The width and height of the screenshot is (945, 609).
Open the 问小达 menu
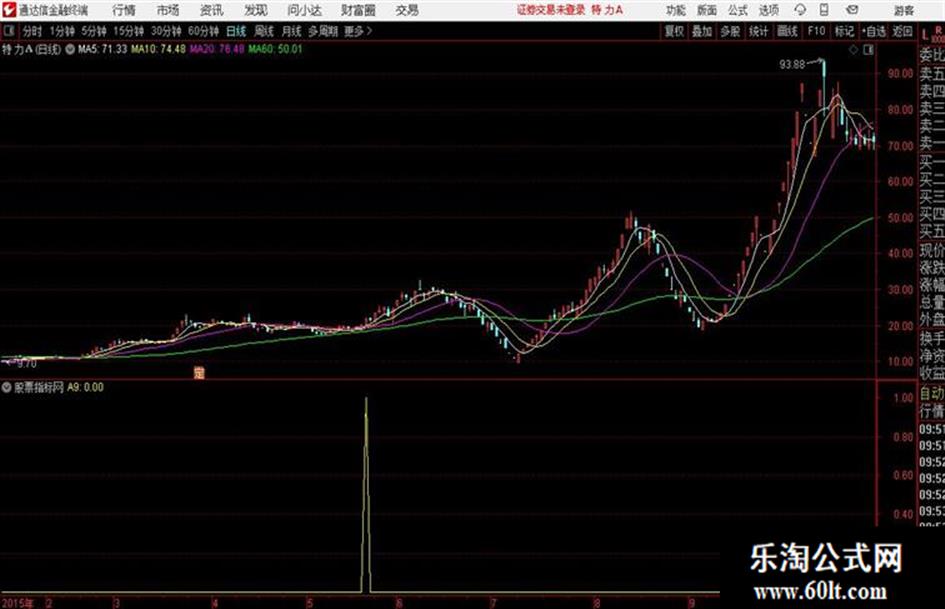click(304, 10)
